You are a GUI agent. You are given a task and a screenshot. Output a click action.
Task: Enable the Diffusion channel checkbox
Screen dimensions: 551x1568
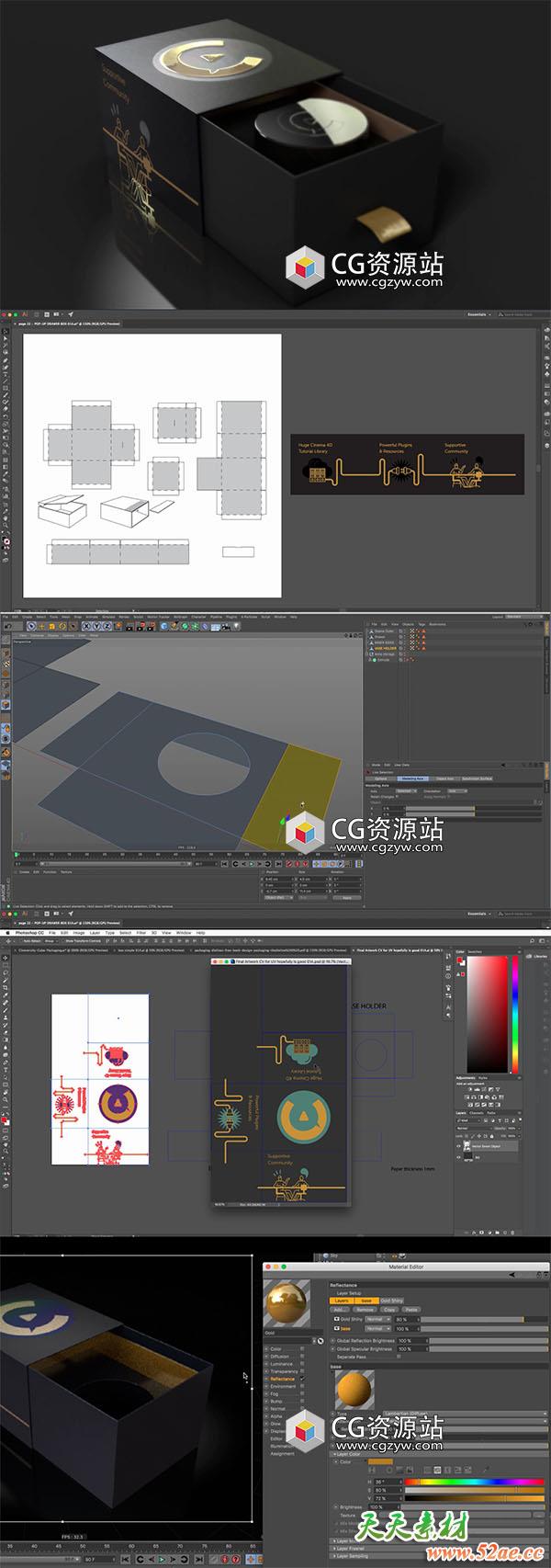(302, 1357)
